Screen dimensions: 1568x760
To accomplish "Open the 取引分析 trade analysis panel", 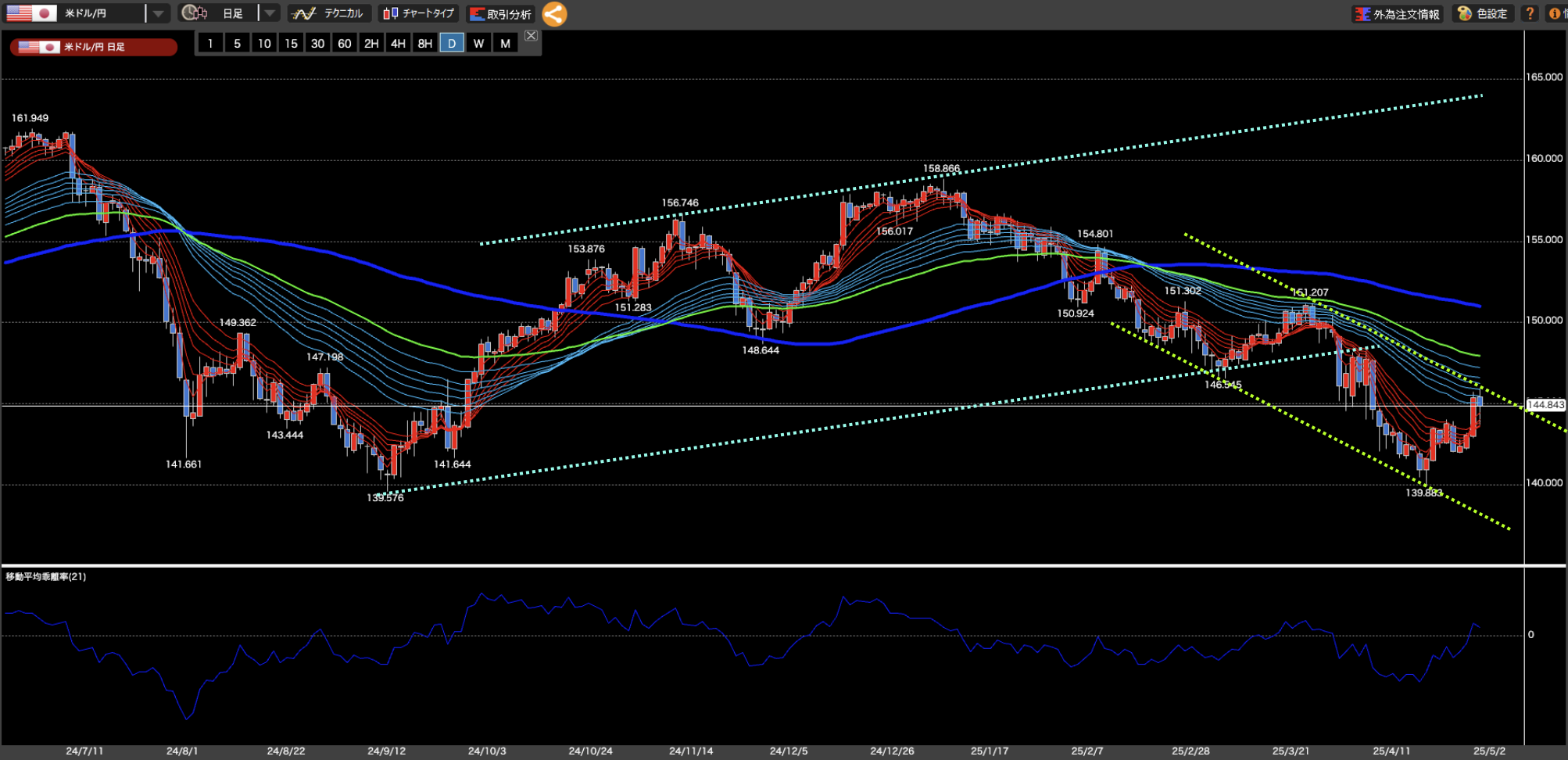I will [x=501, y=14].
